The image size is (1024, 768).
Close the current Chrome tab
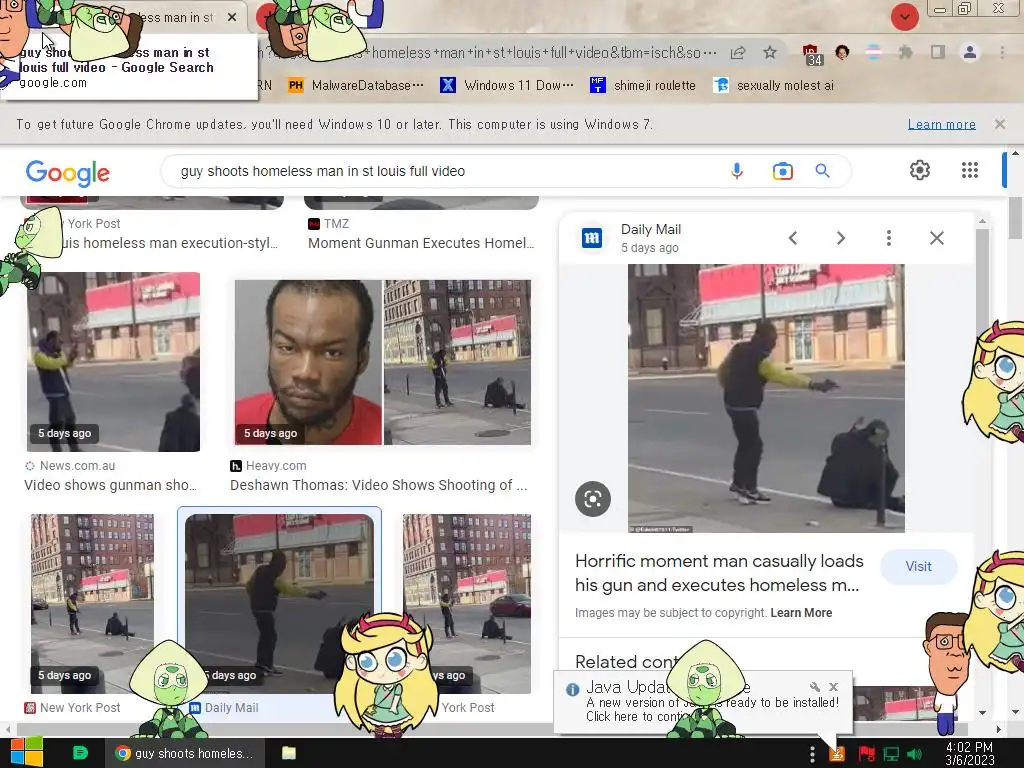(232, 17)
